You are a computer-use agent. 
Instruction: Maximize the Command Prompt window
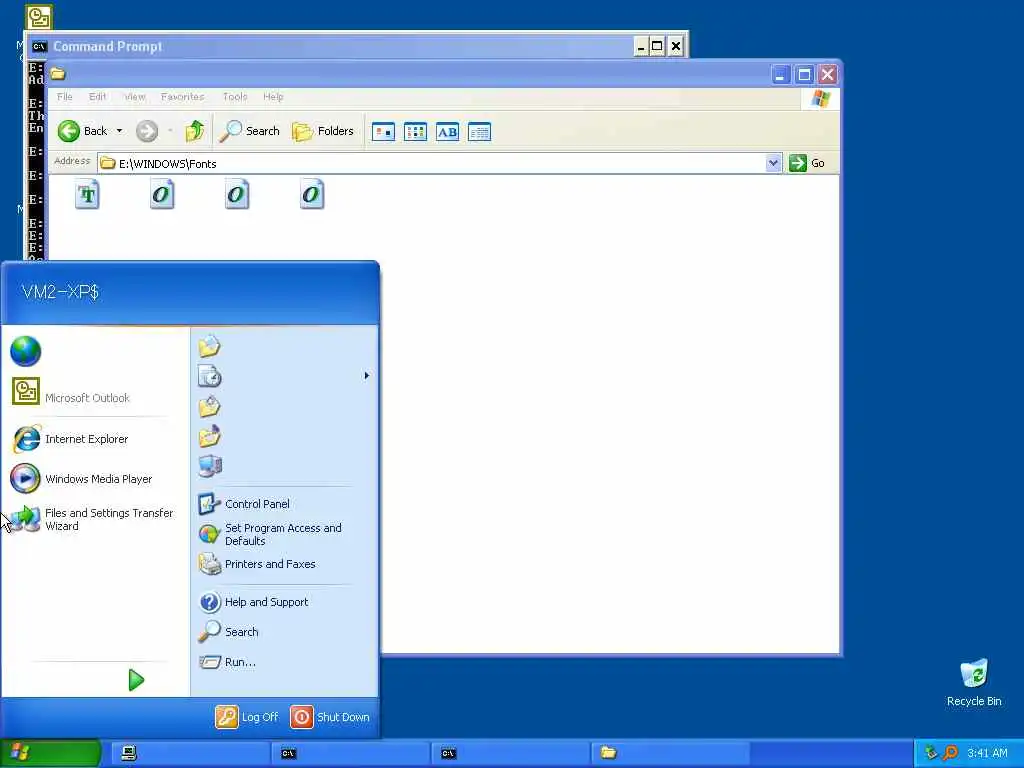click(658, 46)
